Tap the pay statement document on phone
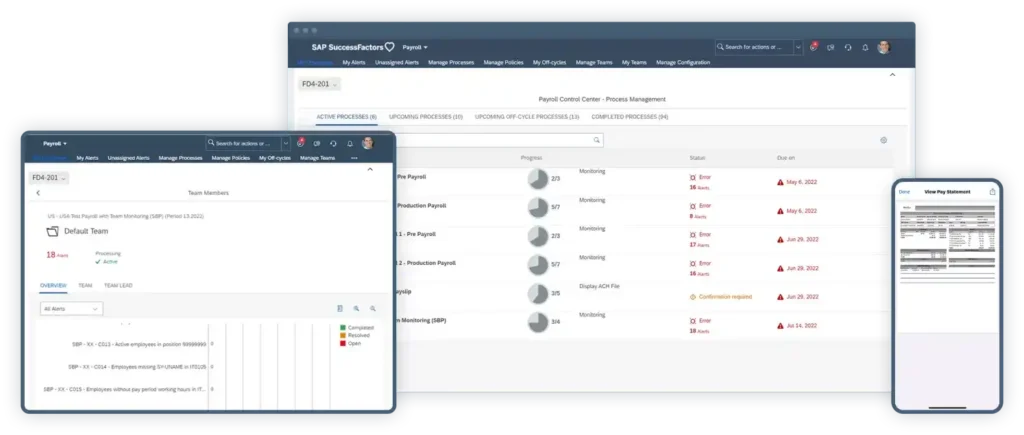The image size is (1024, 435). point(947,244)
